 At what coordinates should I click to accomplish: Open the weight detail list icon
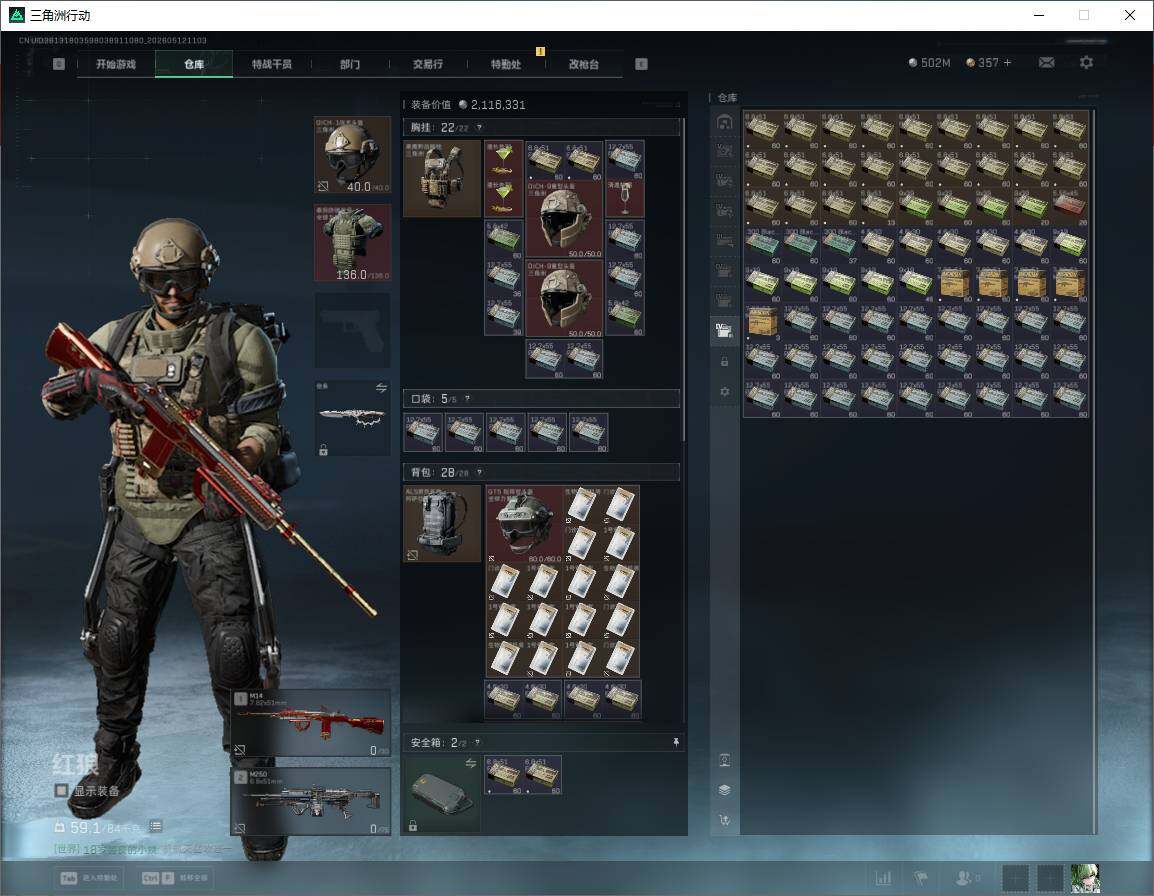coord(155,827)
